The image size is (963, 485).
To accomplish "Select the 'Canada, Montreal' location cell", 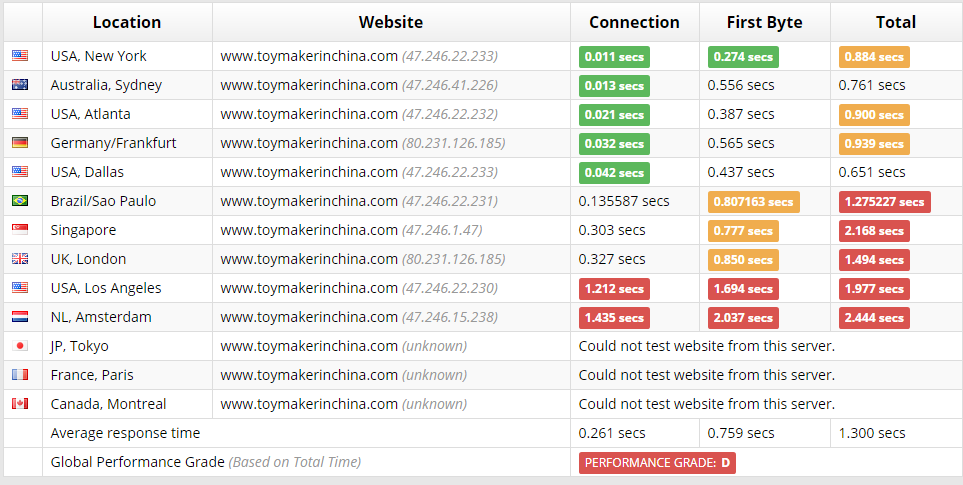I will [127, 404].
